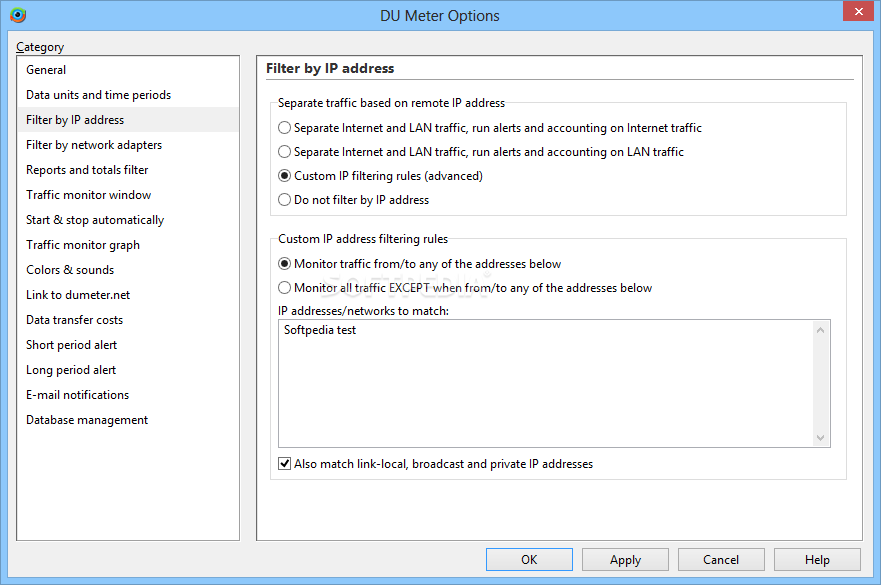This screenshot has width=881, height=585.
Task: Go to Reports and totals filter
Action: point(128,170)
